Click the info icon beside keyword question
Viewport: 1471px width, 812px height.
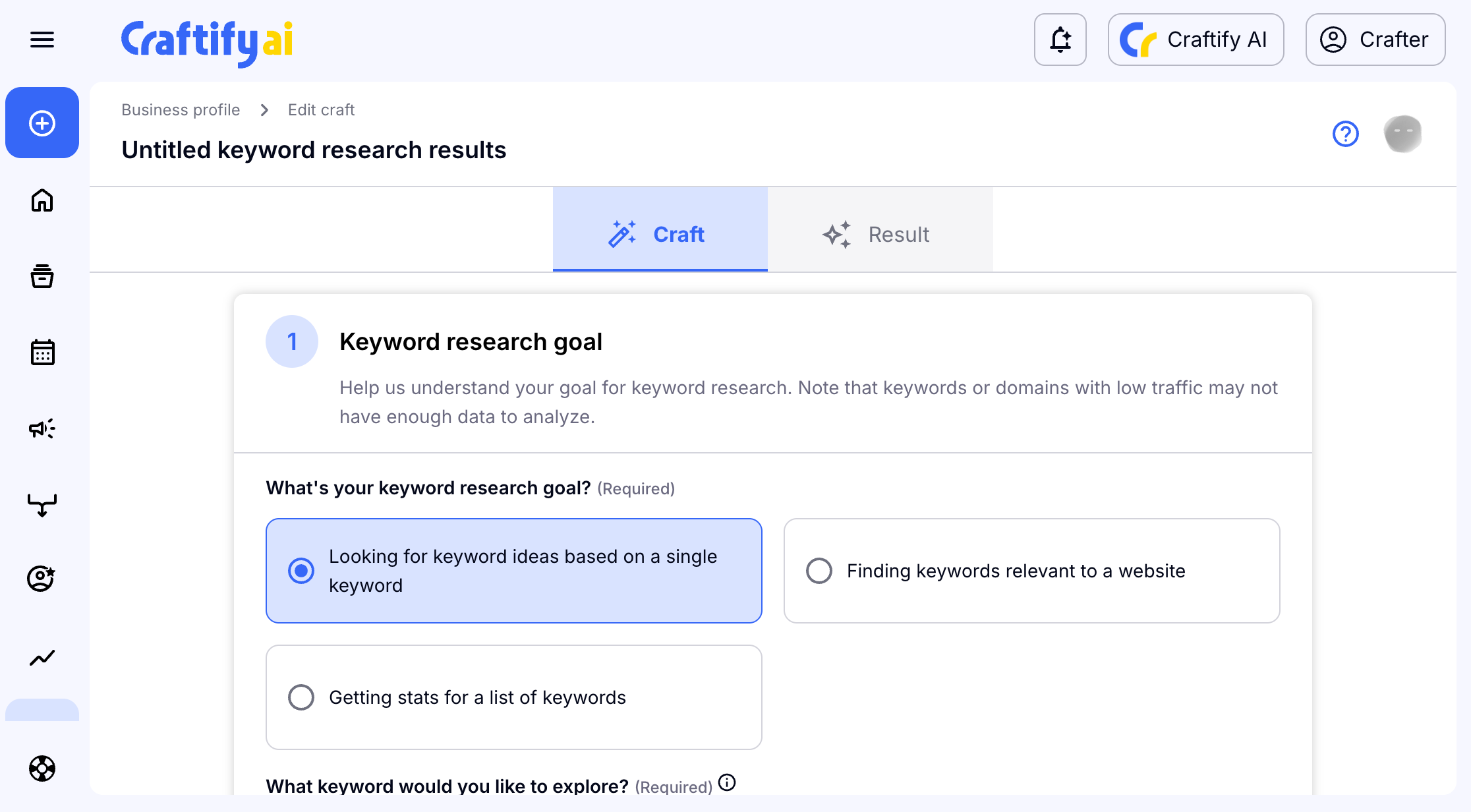(x=727, y=782)
